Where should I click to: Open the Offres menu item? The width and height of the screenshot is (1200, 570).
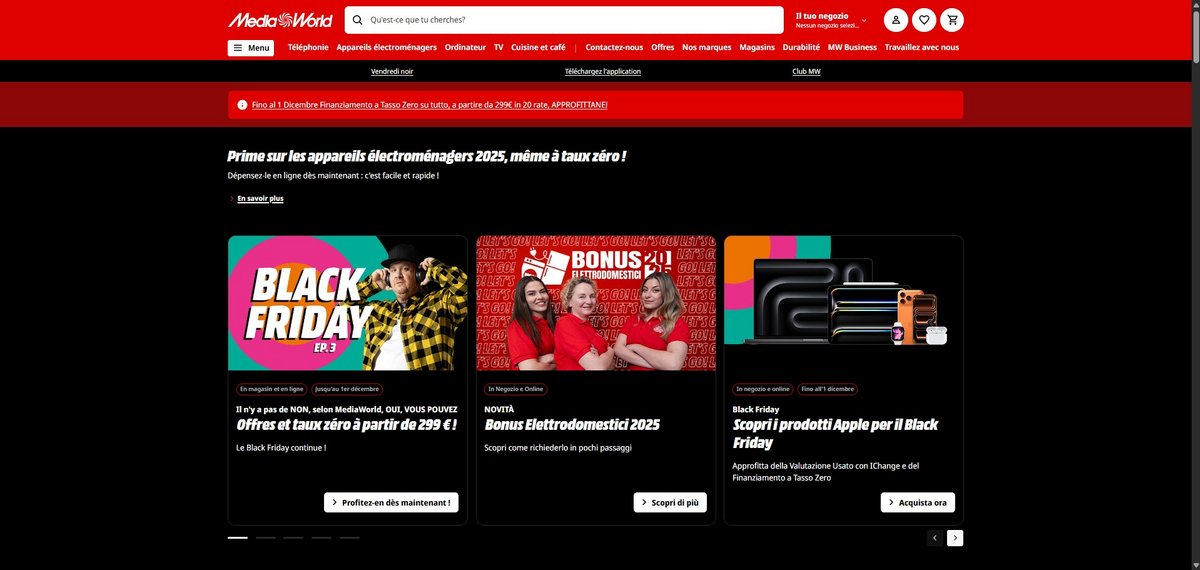[663, 47]
